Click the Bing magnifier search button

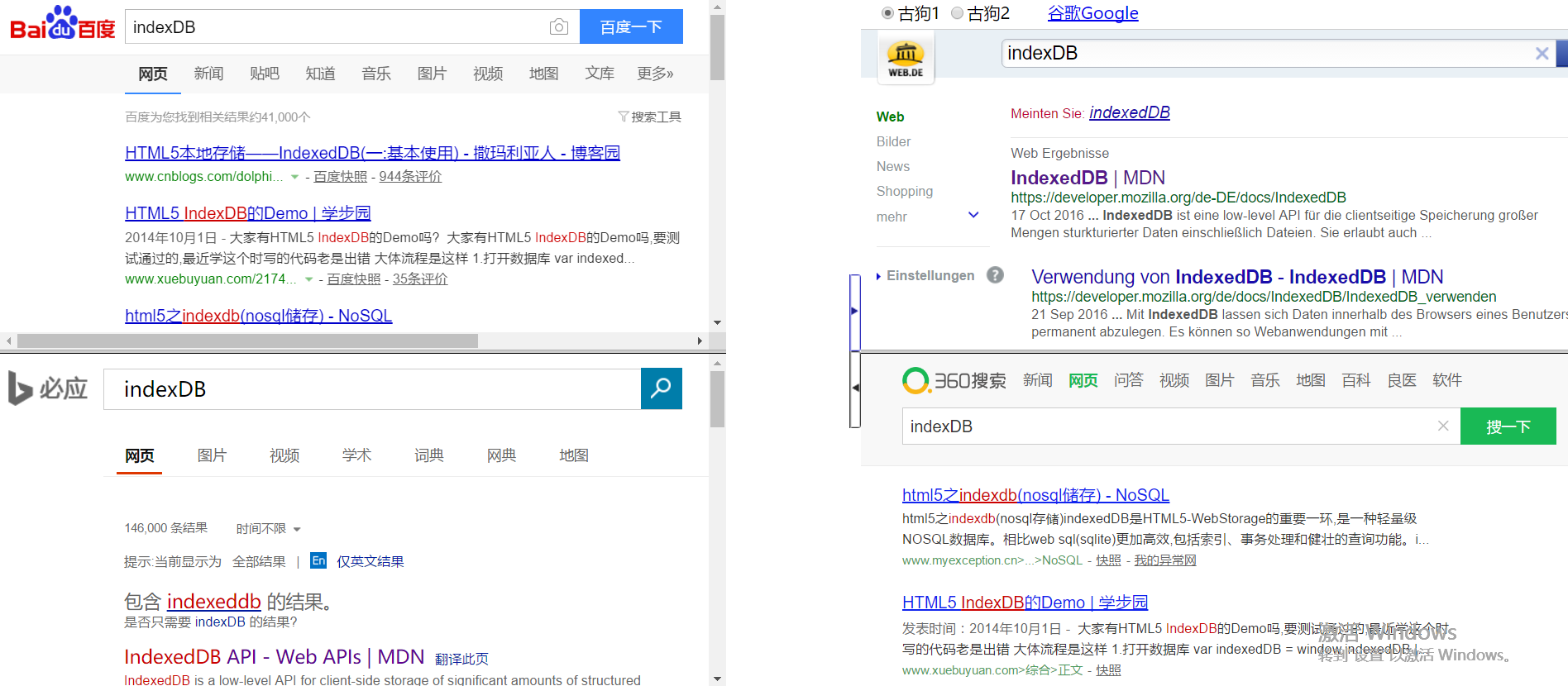coord(661,388)
